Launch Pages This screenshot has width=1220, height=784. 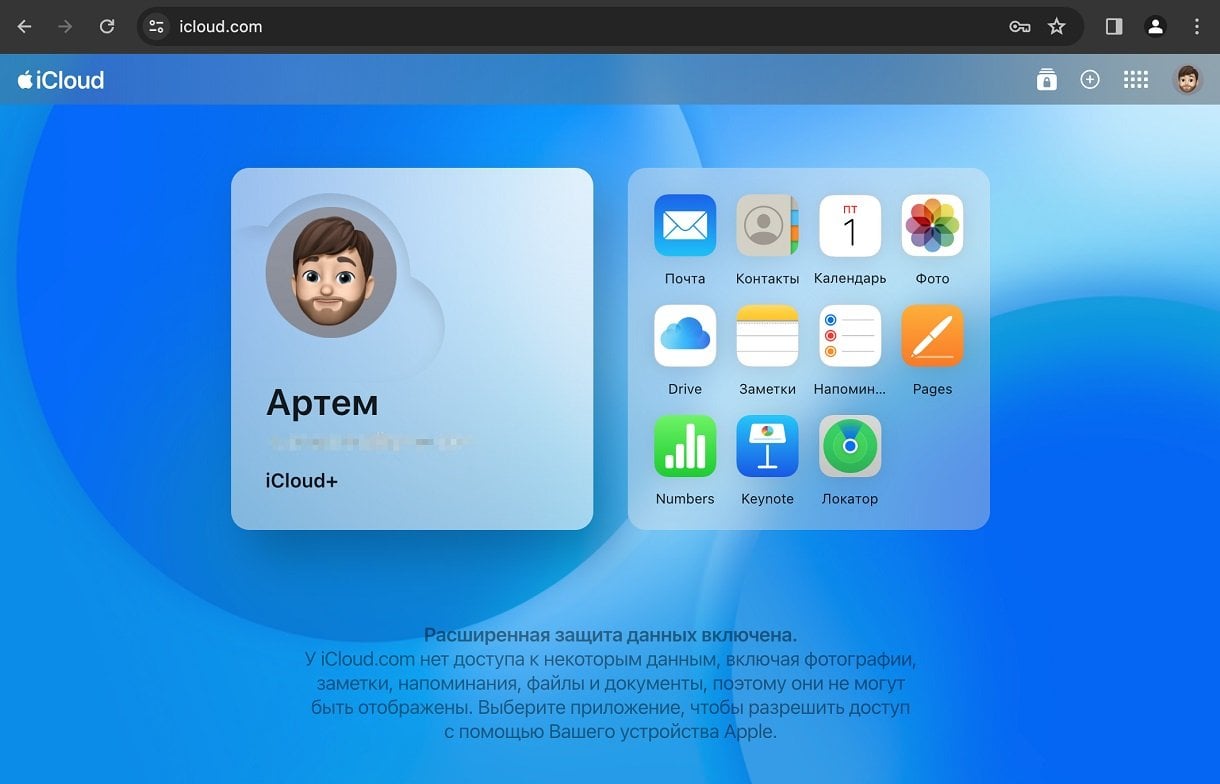point(932,336)
